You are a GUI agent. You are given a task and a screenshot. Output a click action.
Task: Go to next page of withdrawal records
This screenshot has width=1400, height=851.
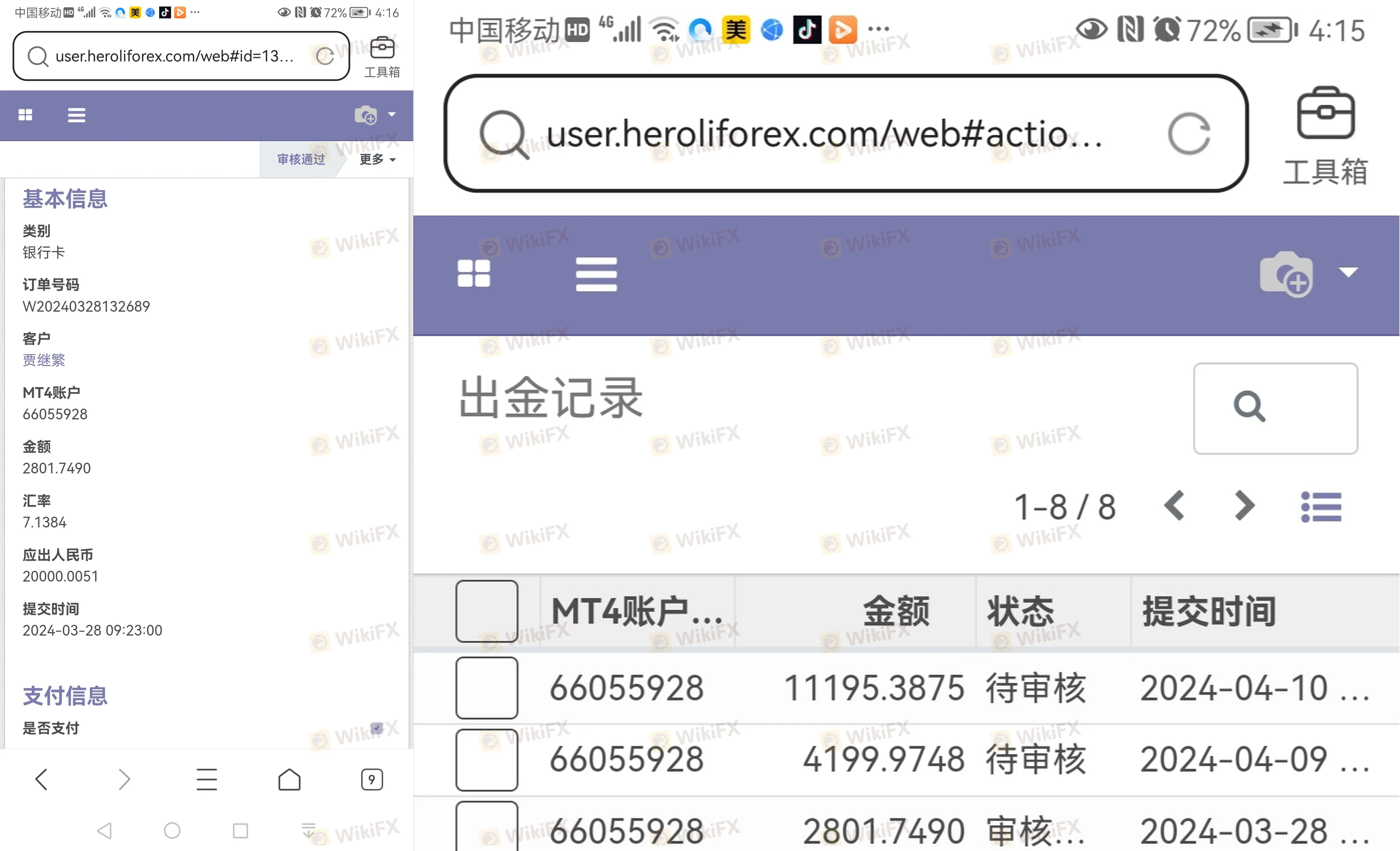click(1244, 506)
